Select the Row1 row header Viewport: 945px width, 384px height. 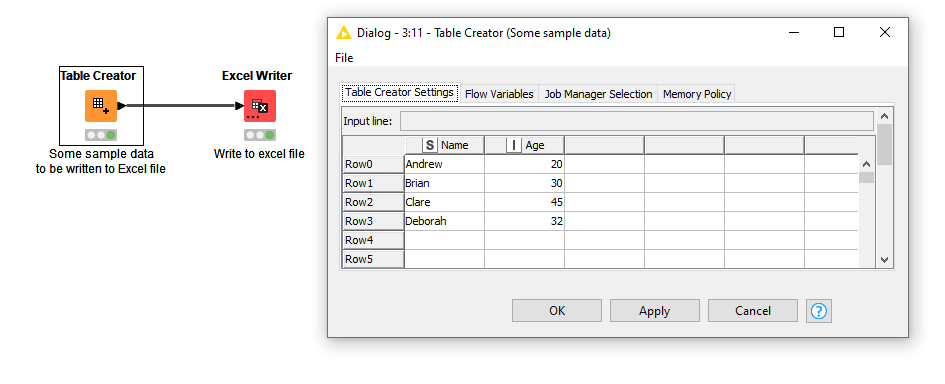click(374, 183)
